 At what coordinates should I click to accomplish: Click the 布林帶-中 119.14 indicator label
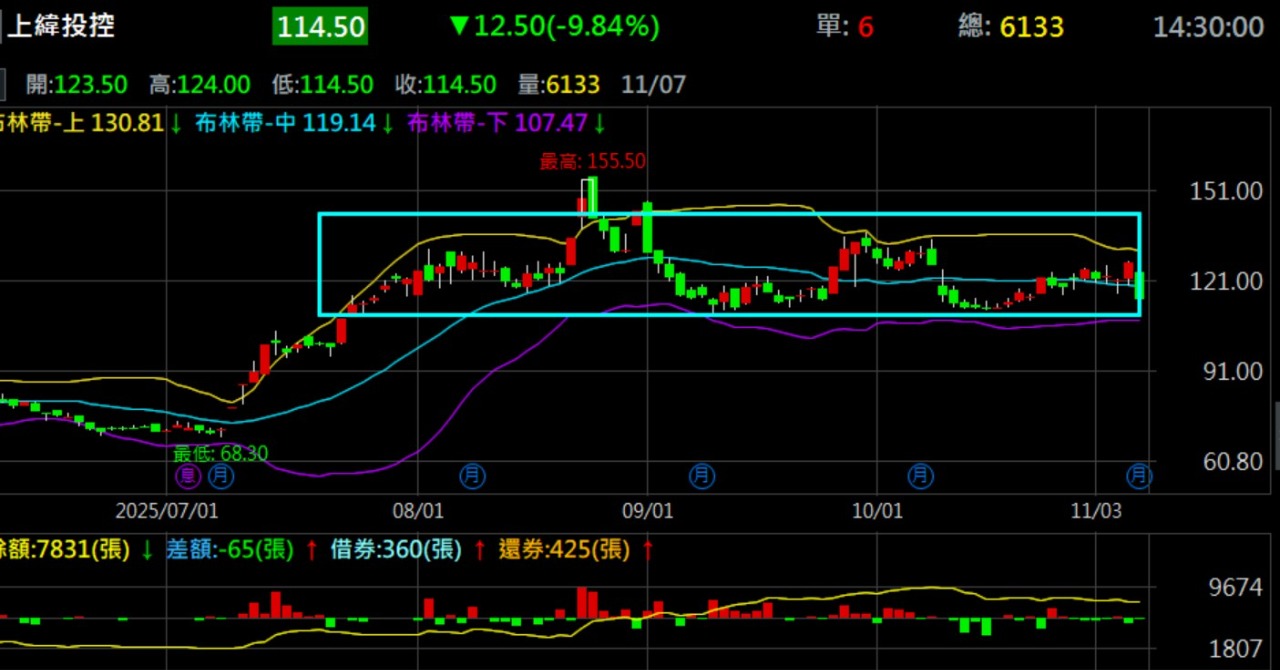pos(286,124)
